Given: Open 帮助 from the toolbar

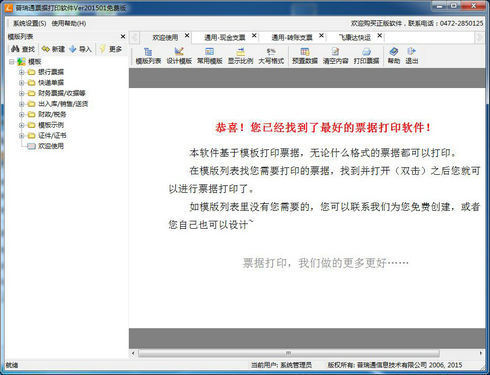Looking at the screenshot, I should [x=394, y=56].
